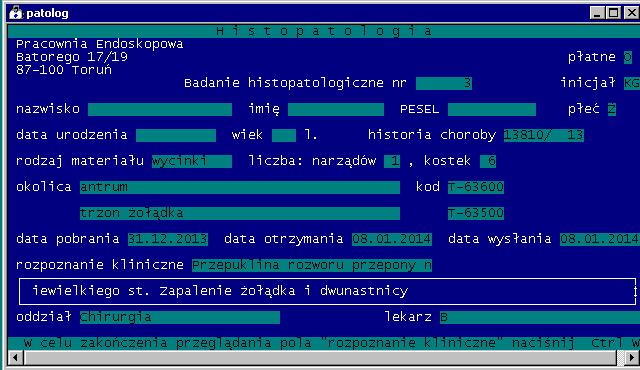Click the oddział field Chirurgia
The width and height of the screenshot is (640, 370).
tap(180, 317)
